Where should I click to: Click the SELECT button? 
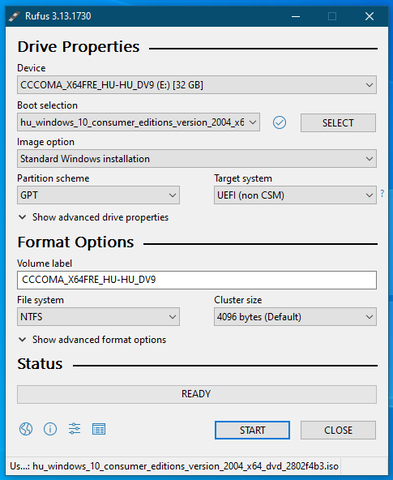pos(338,123)
